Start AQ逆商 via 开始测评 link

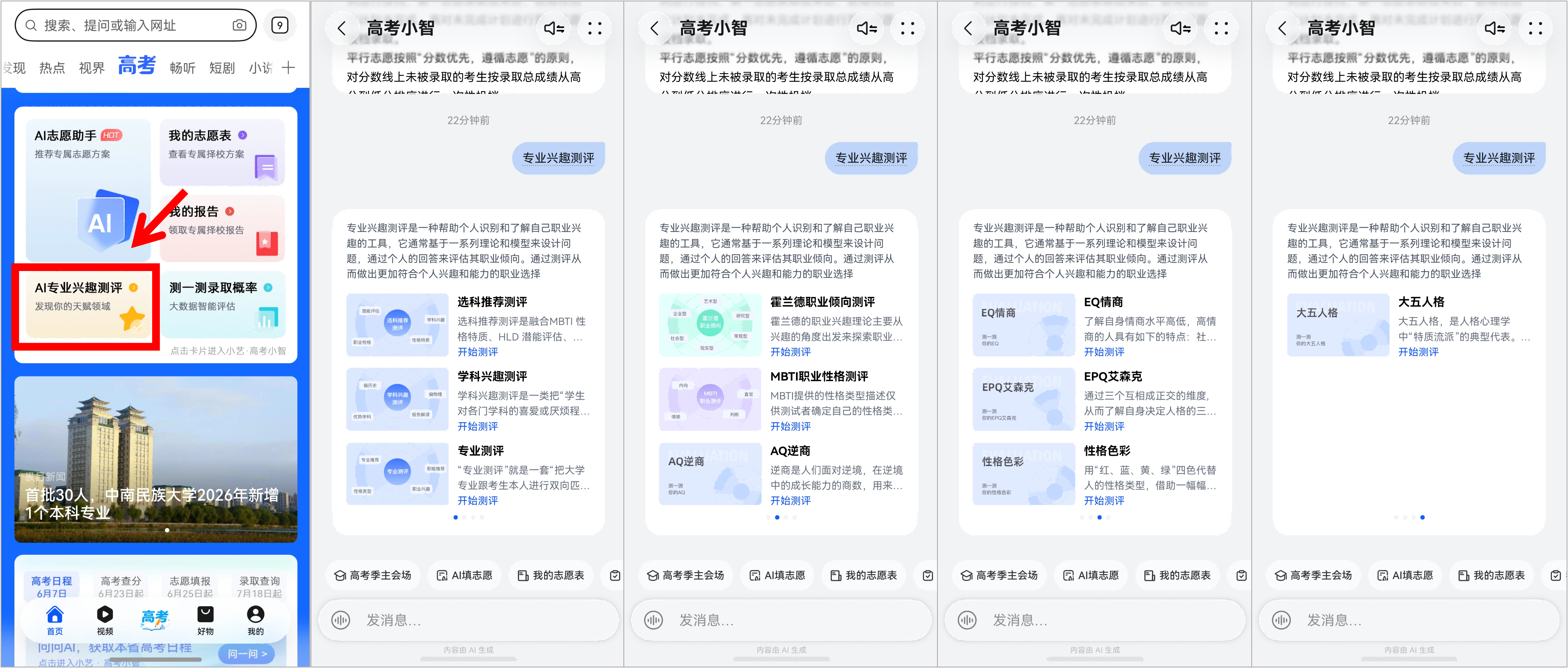pos(791,500)
